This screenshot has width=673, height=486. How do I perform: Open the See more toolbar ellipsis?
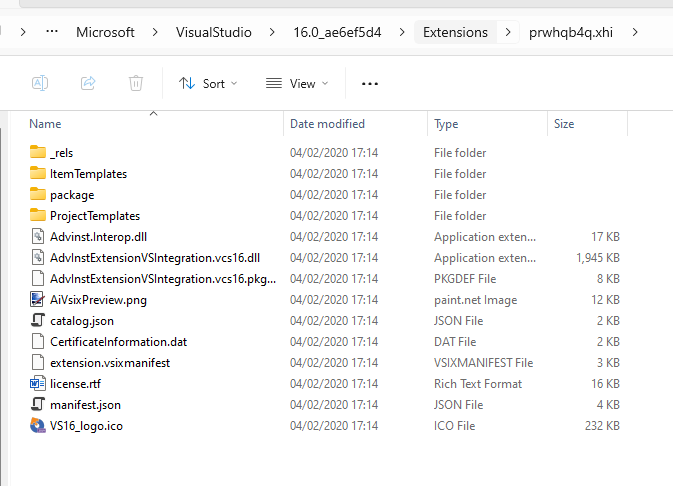click(x=370, y=84)
